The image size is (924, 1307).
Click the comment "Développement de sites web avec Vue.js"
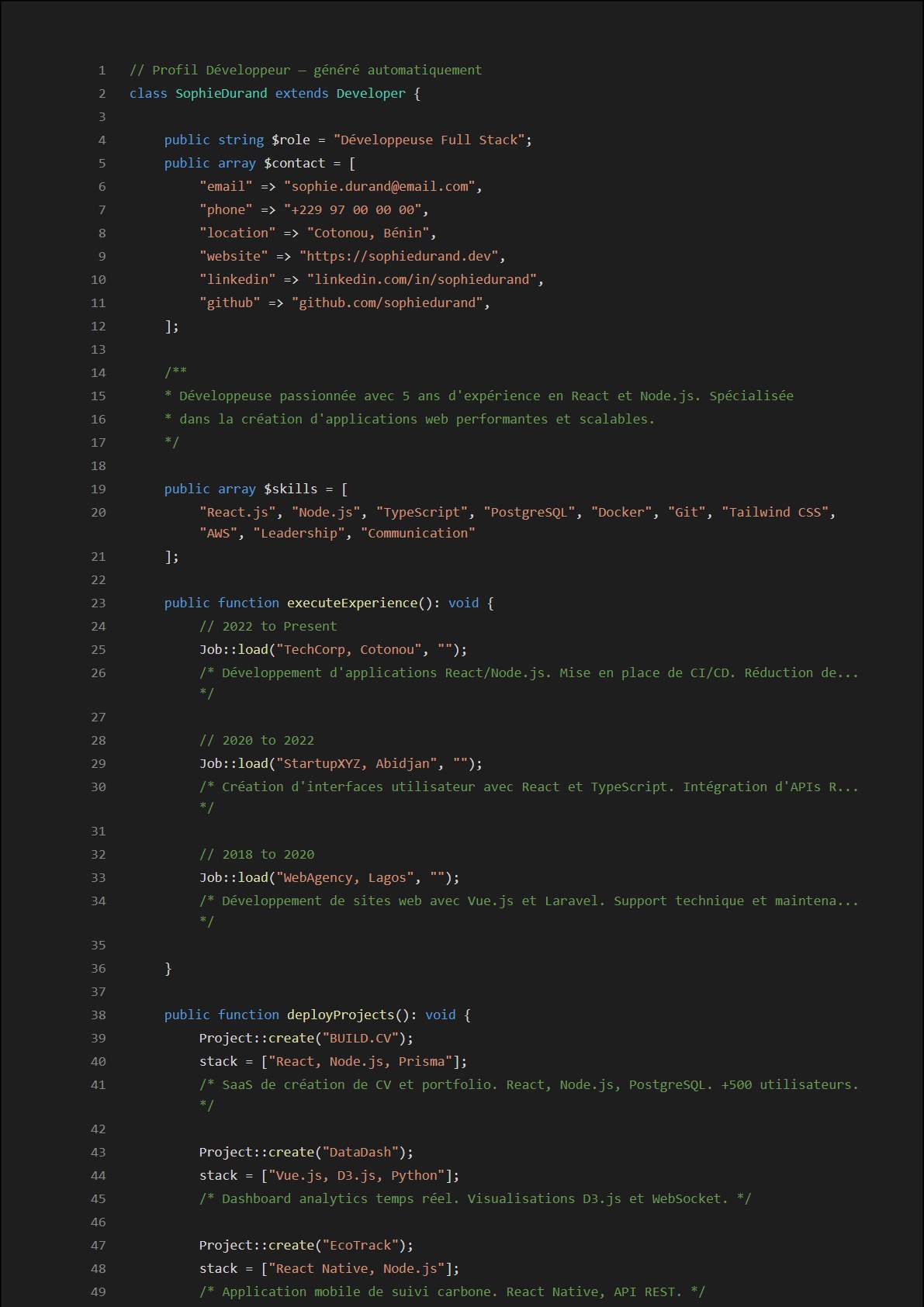pos(368,901)
